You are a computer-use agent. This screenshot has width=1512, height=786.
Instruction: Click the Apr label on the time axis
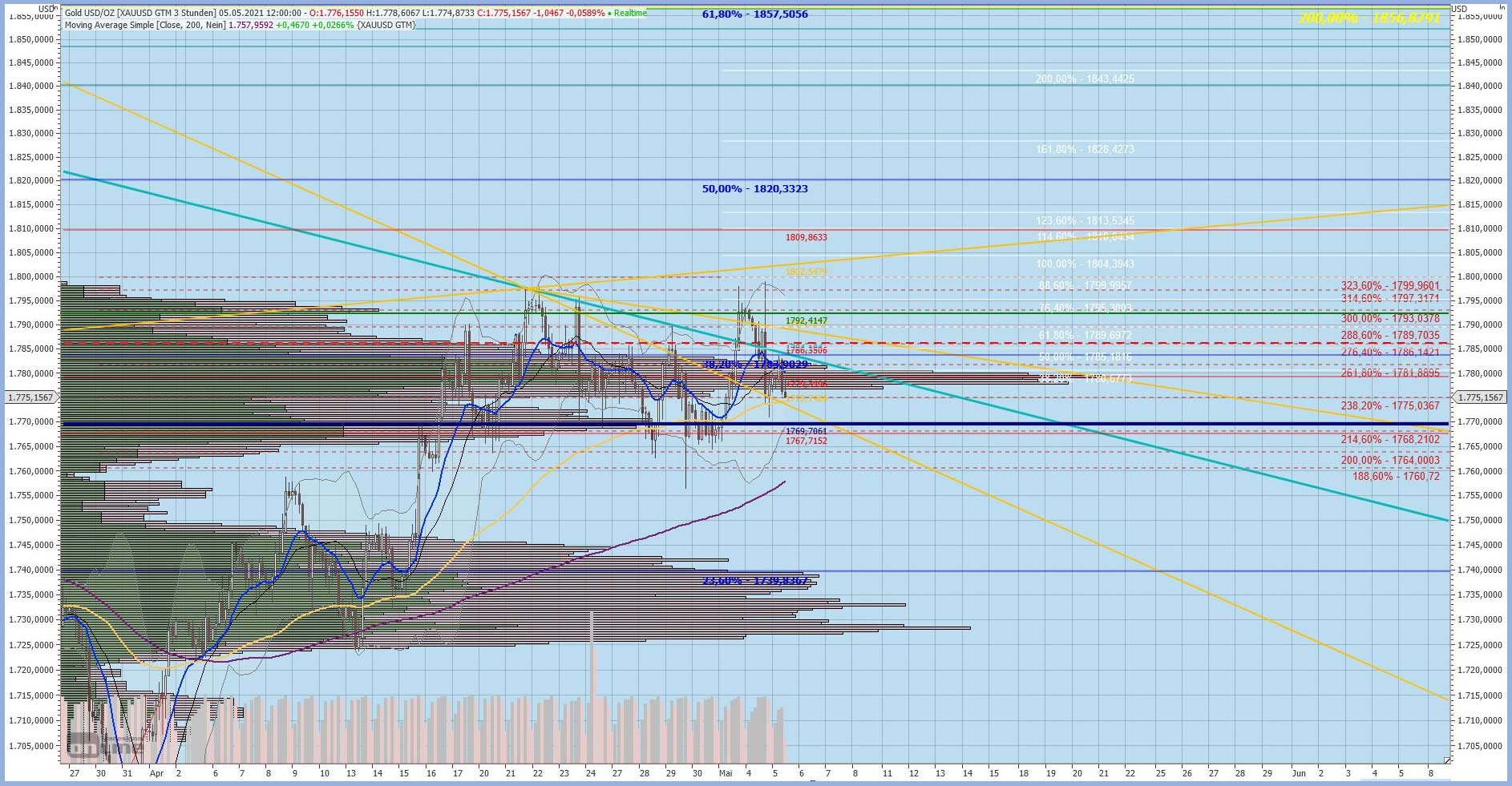[156, 773]
